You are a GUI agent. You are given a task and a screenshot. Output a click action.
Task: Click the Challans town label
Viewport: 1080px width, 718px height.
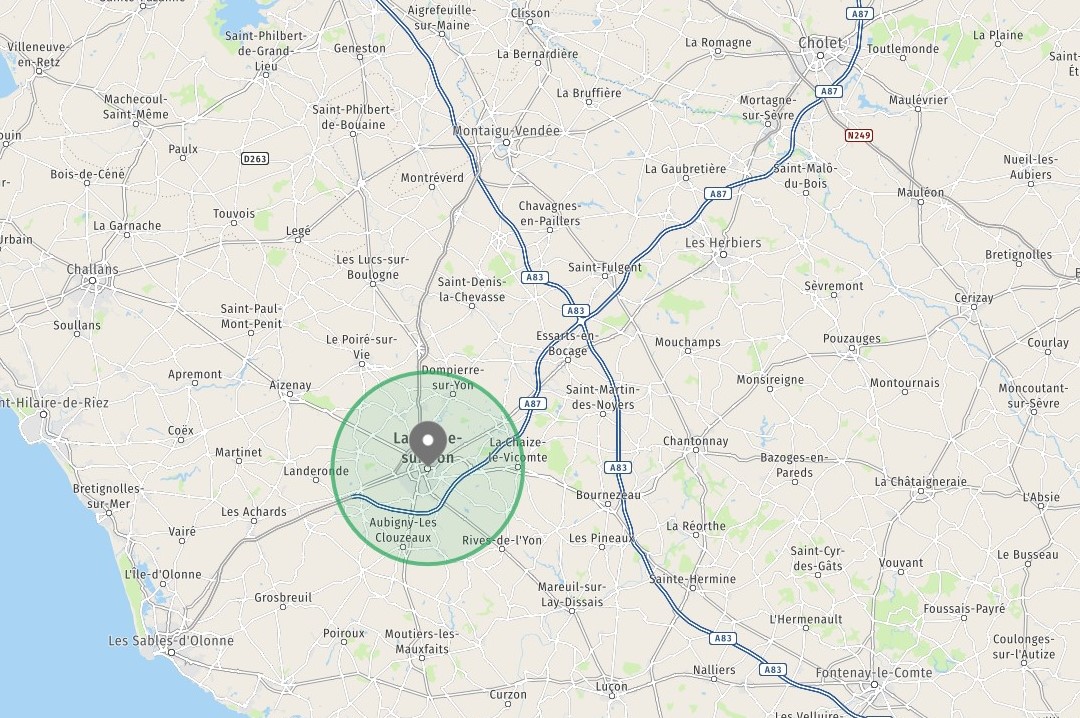pyautogui.click(x=92, y=269)
